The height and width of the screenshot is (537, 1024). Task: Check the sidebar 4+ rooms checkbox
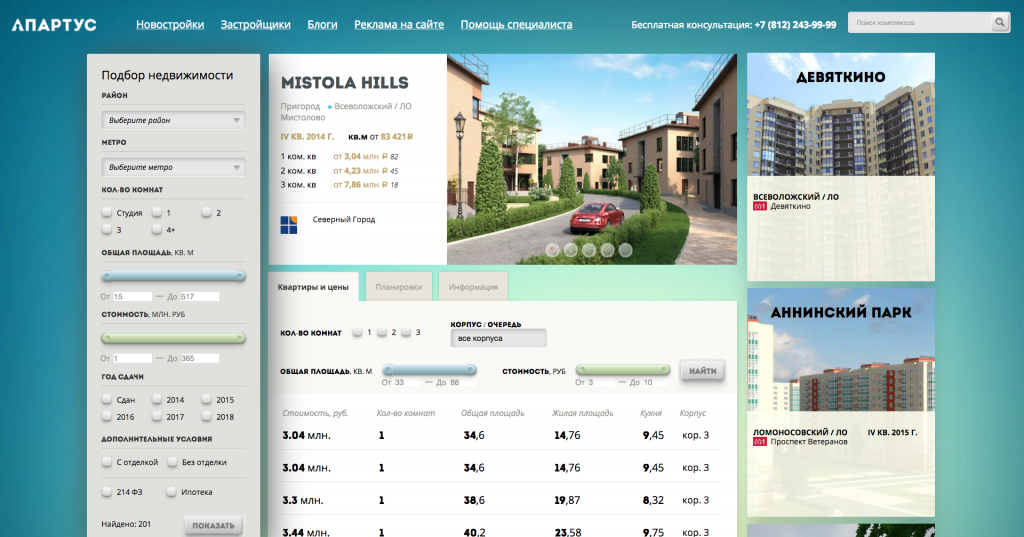coord(157,229)
